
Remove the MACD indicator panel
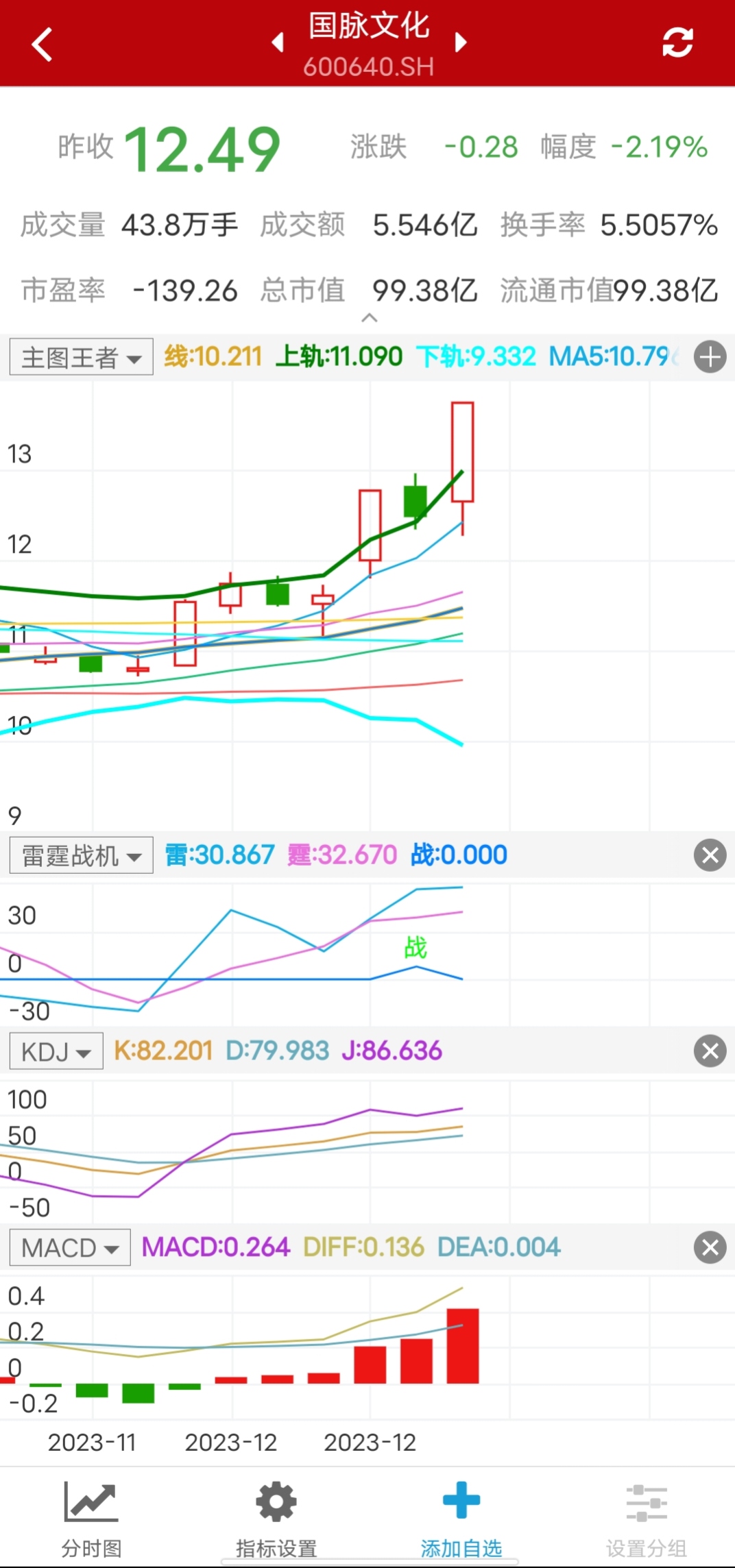(710, 1247)
